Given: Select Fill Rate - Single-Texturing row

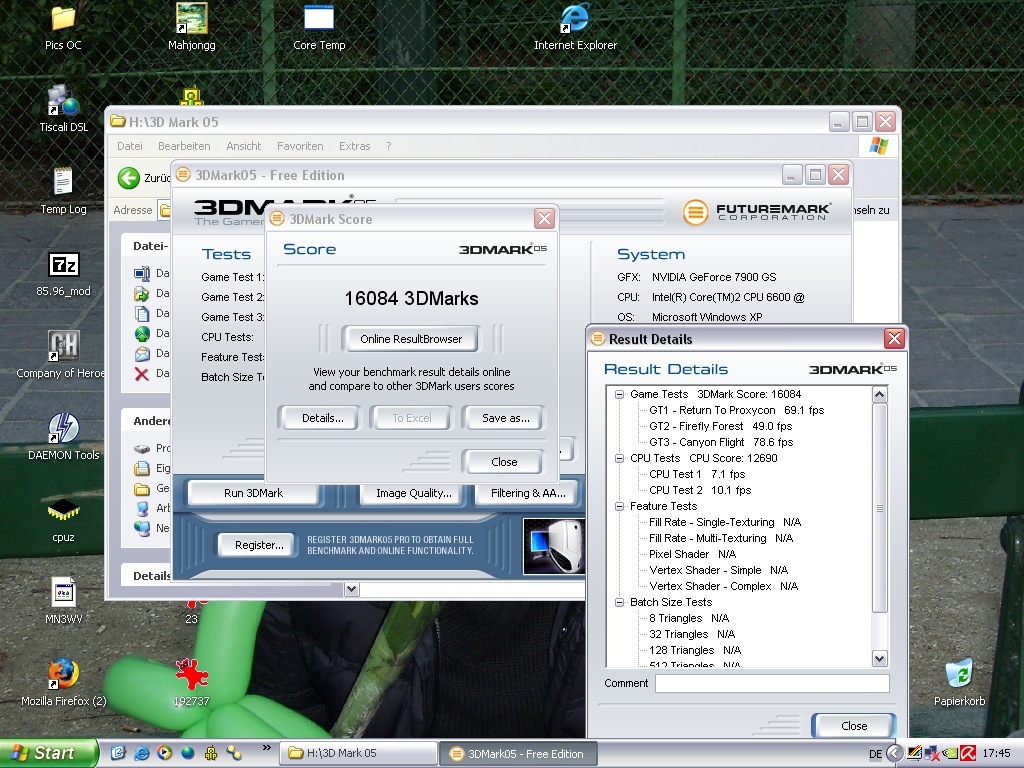Looking at the screenshot, I should pyautogui.click(x=725, y=522).
